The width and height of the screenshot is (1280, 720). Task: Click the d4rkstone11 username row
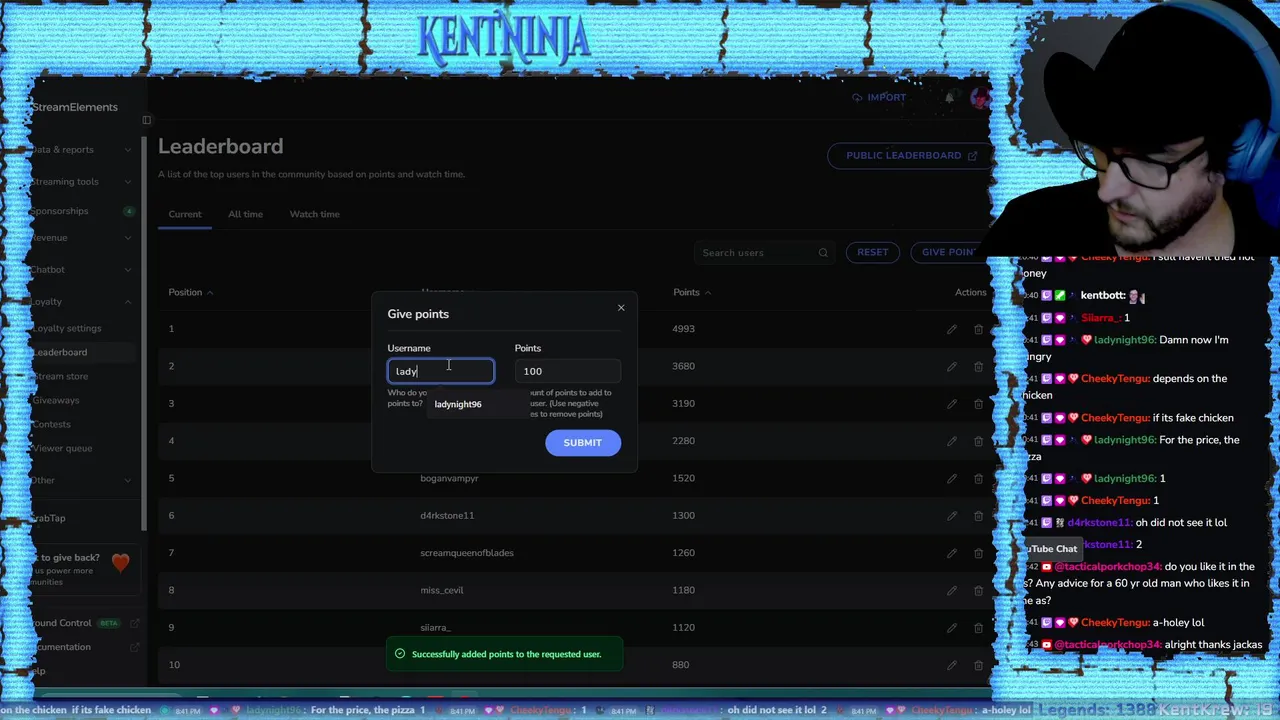click(x=447, y=516)
